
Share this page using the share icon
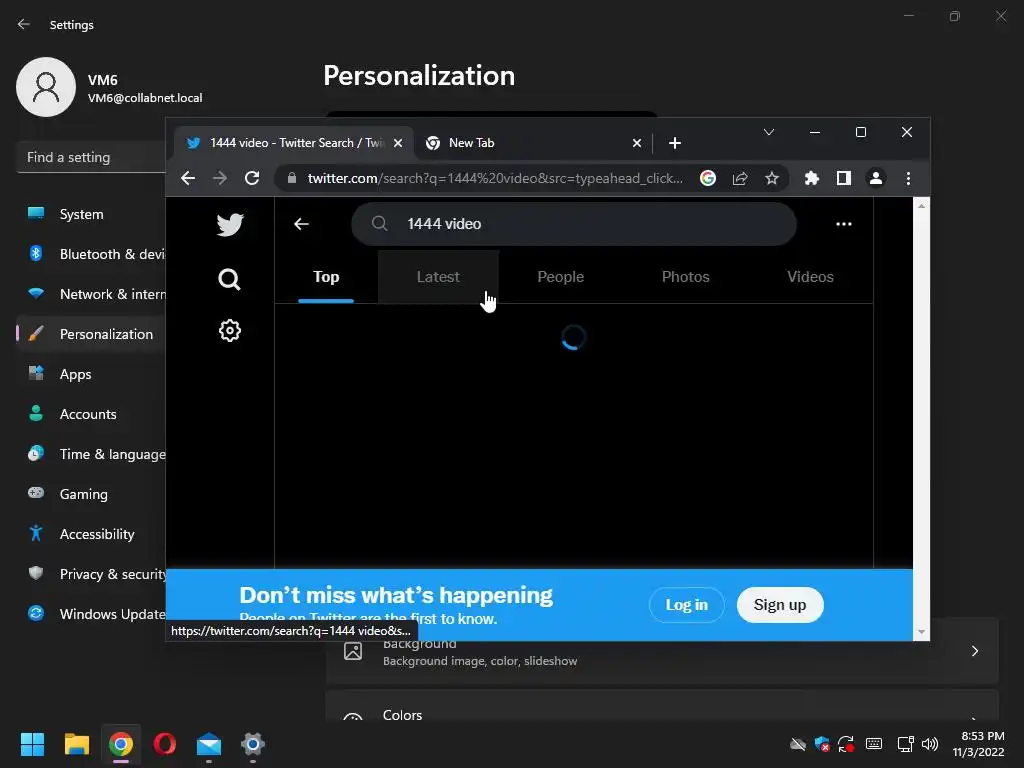tap(740, 178)
